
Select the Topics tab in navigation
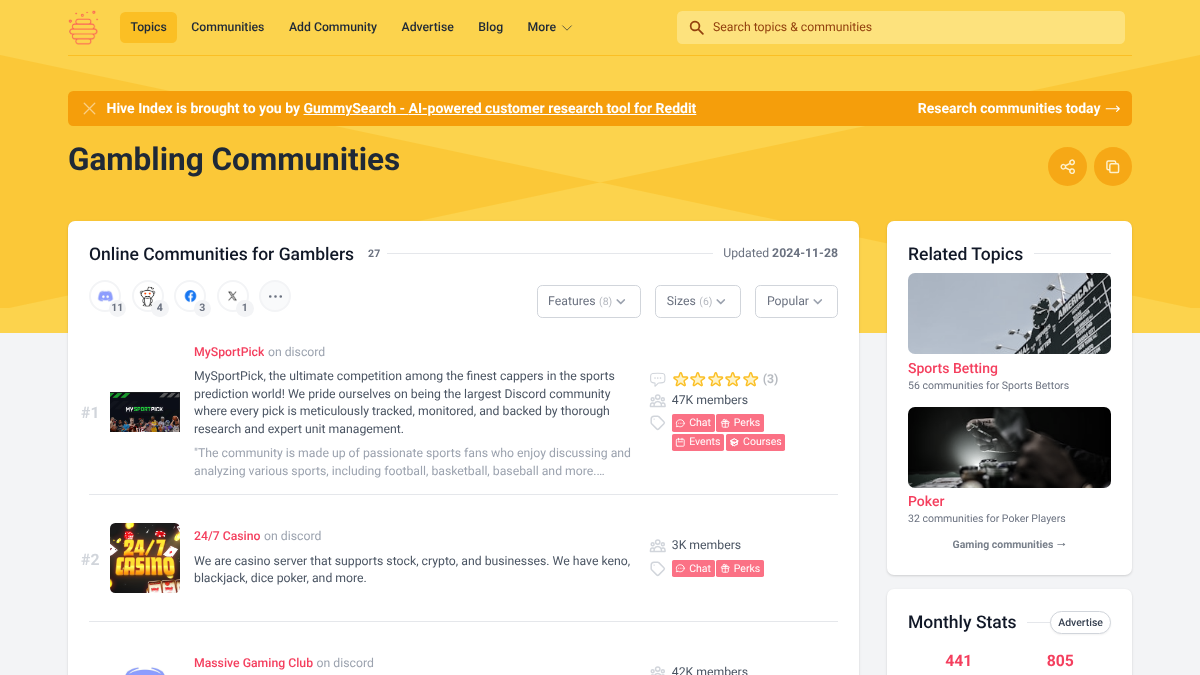coord(148,28)
